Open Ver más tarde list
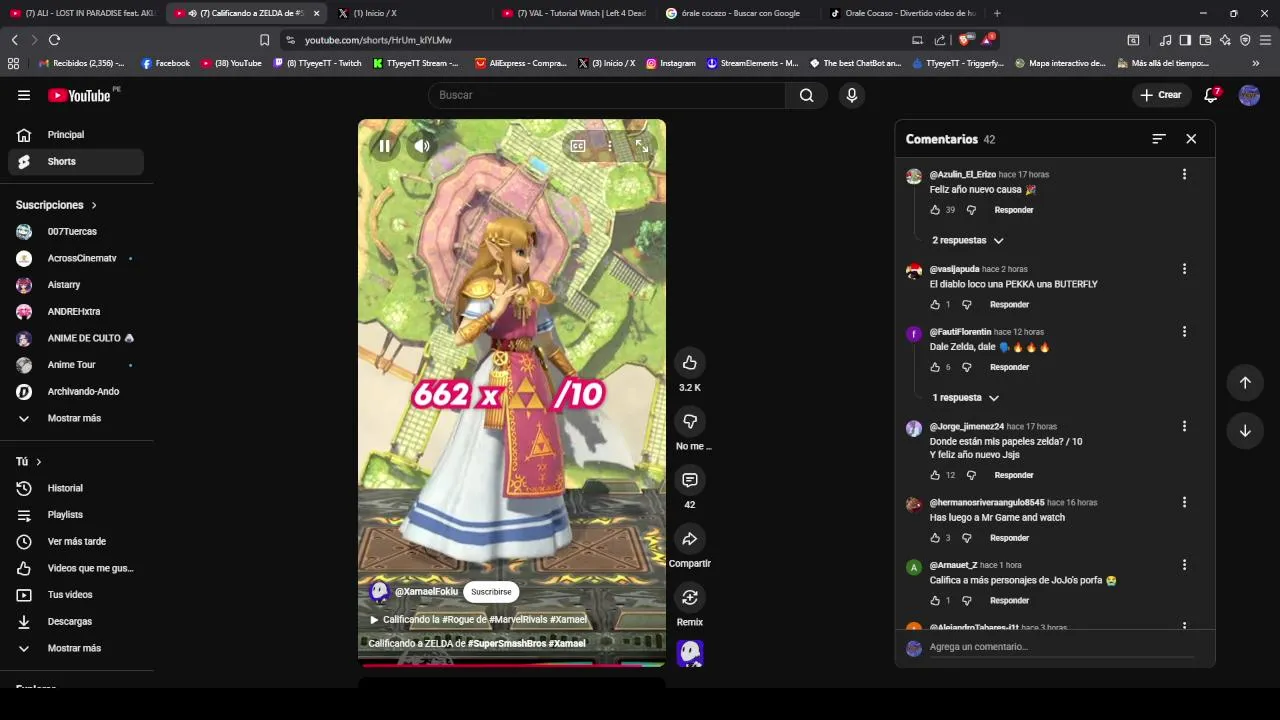Image resolution: width=1280 pixels, height=720 pixels. tap(76, 541)
